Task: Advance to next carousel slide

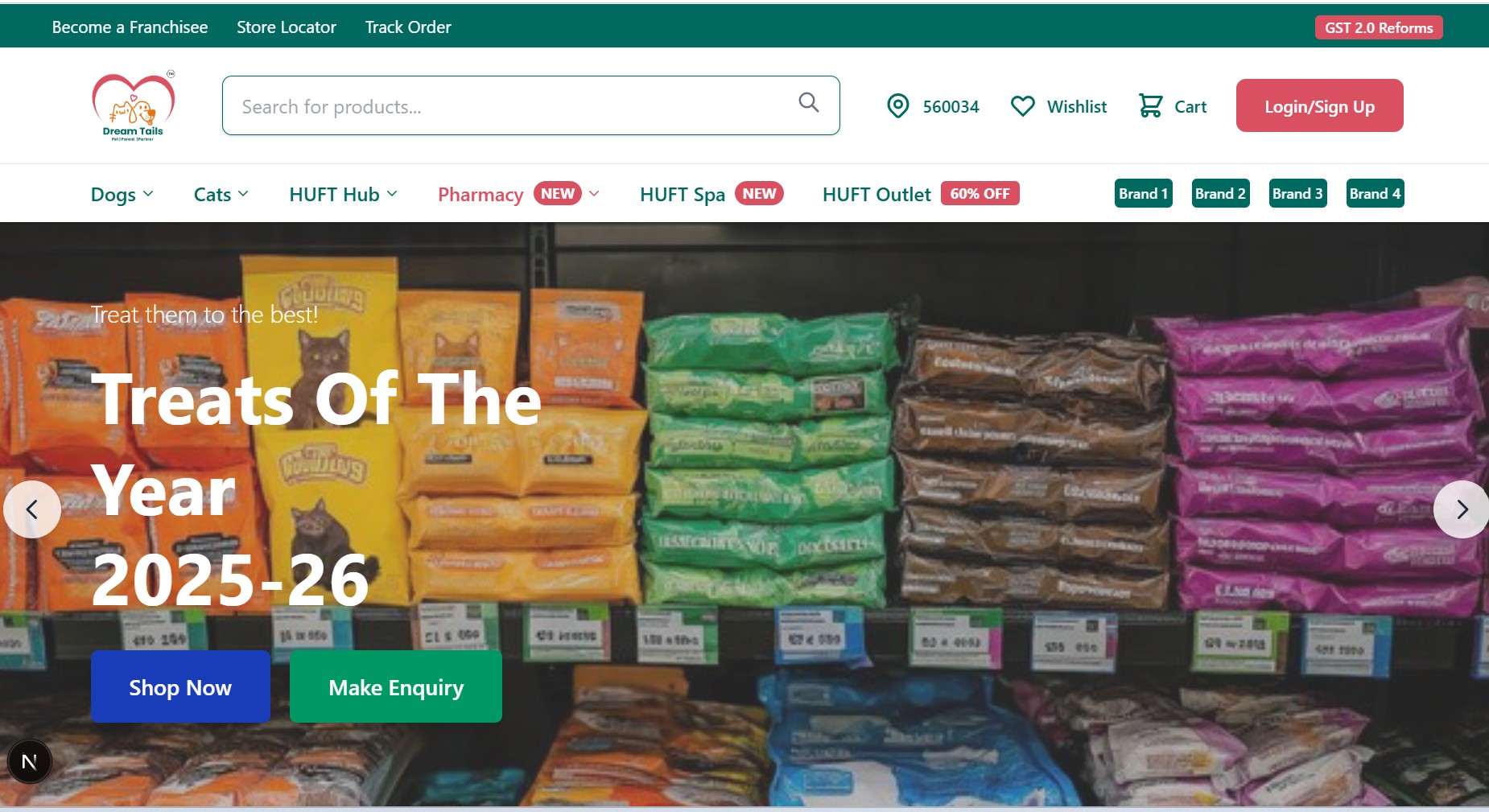Action: click(1462, 509)
